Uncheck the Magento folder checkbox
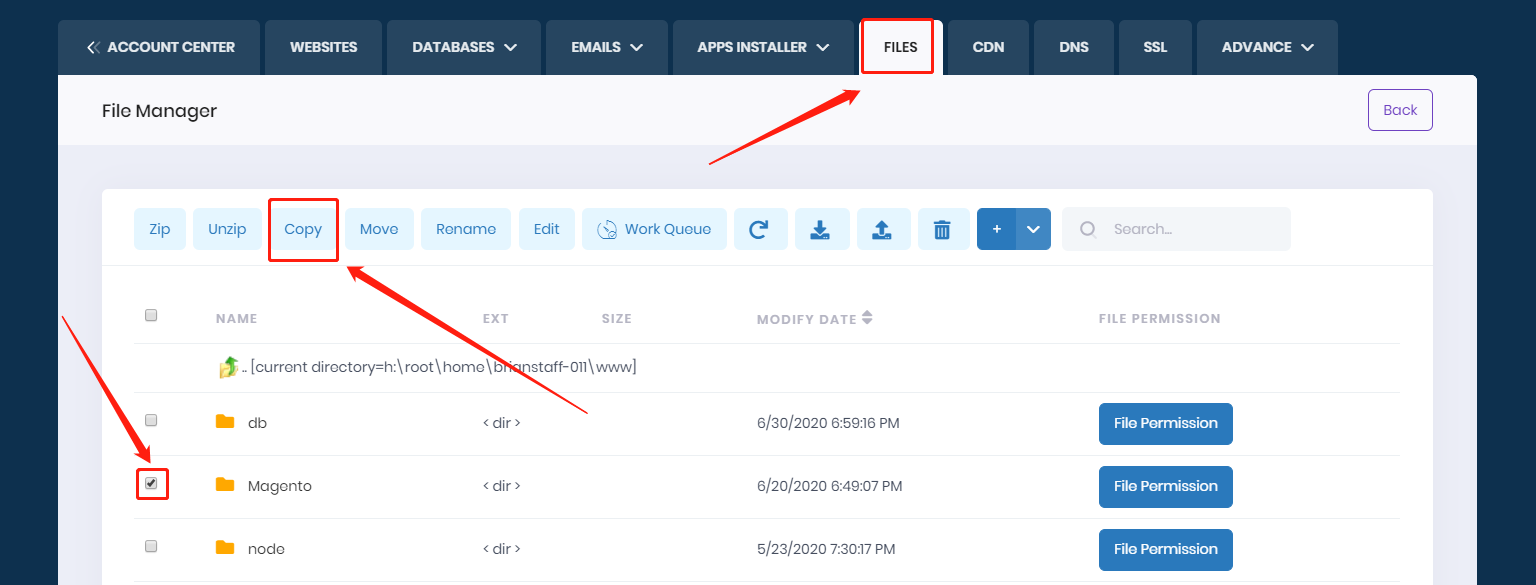Image resolution: width=1536 pixels, height=585 pixels. (151, 484)
